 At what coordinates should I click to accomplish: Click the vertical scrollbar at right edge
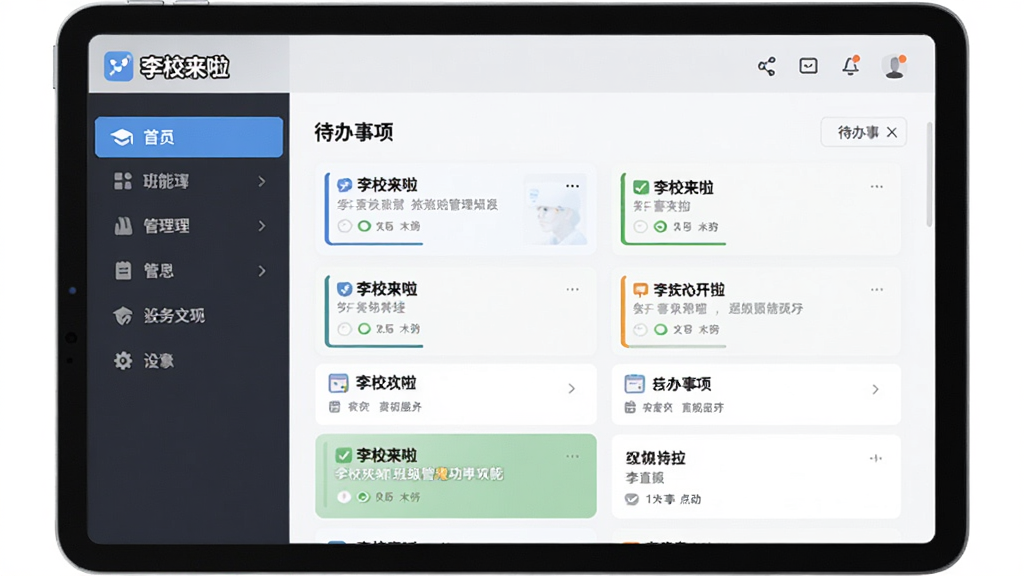coord(929,175)
